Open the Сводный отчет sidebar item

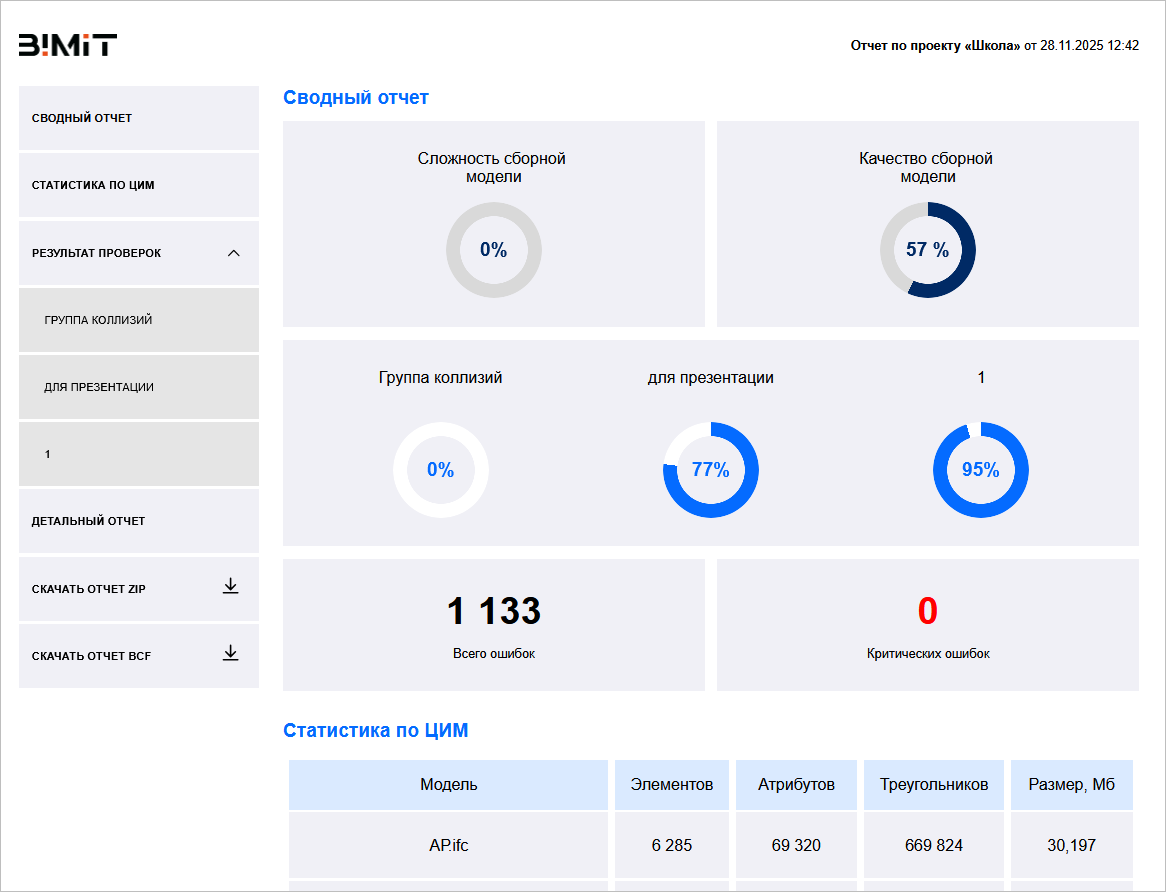click(x=82, y=118)
